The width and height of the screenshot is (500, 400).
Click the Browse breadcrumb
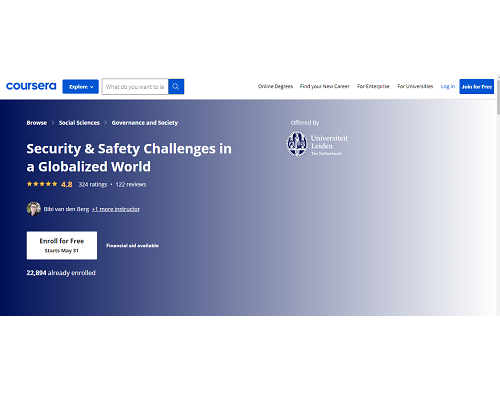[x=37, y=123]
